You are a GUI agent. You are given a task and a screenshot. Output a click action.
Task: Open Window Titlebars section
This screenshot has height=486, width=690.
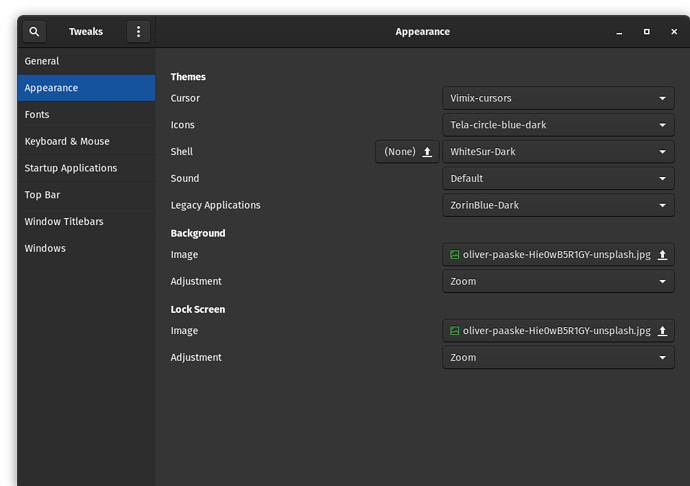click(86, 222)
